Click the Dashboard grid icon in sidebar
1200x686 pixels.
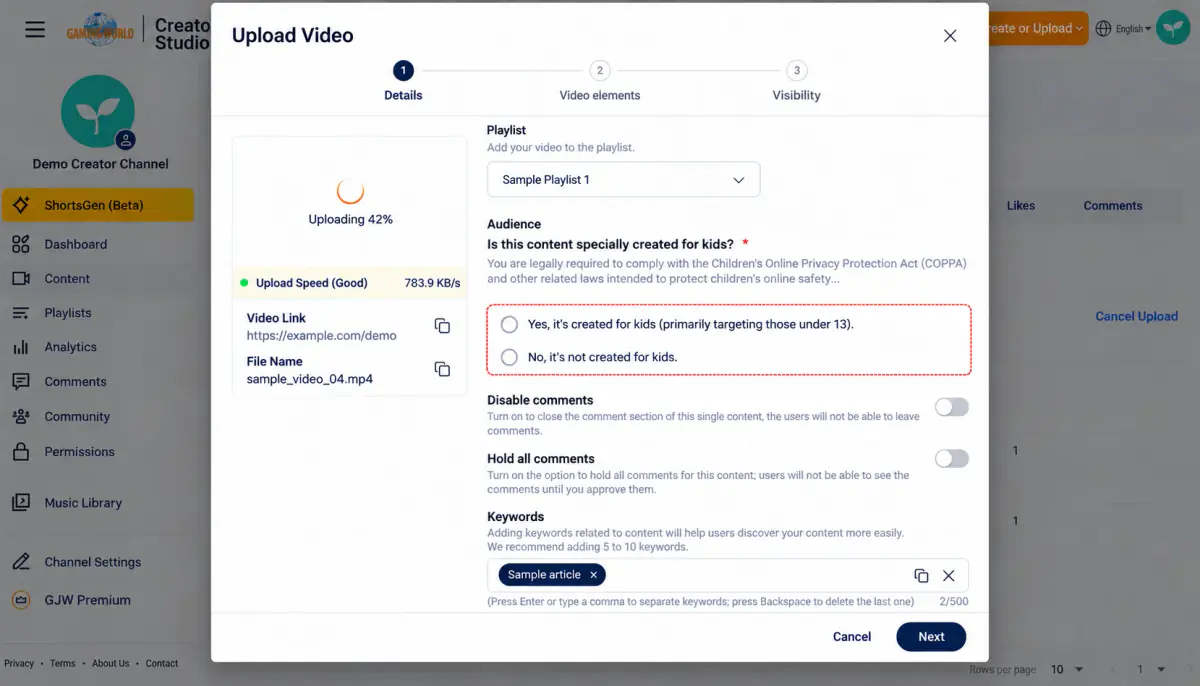[x=21, y=244]
